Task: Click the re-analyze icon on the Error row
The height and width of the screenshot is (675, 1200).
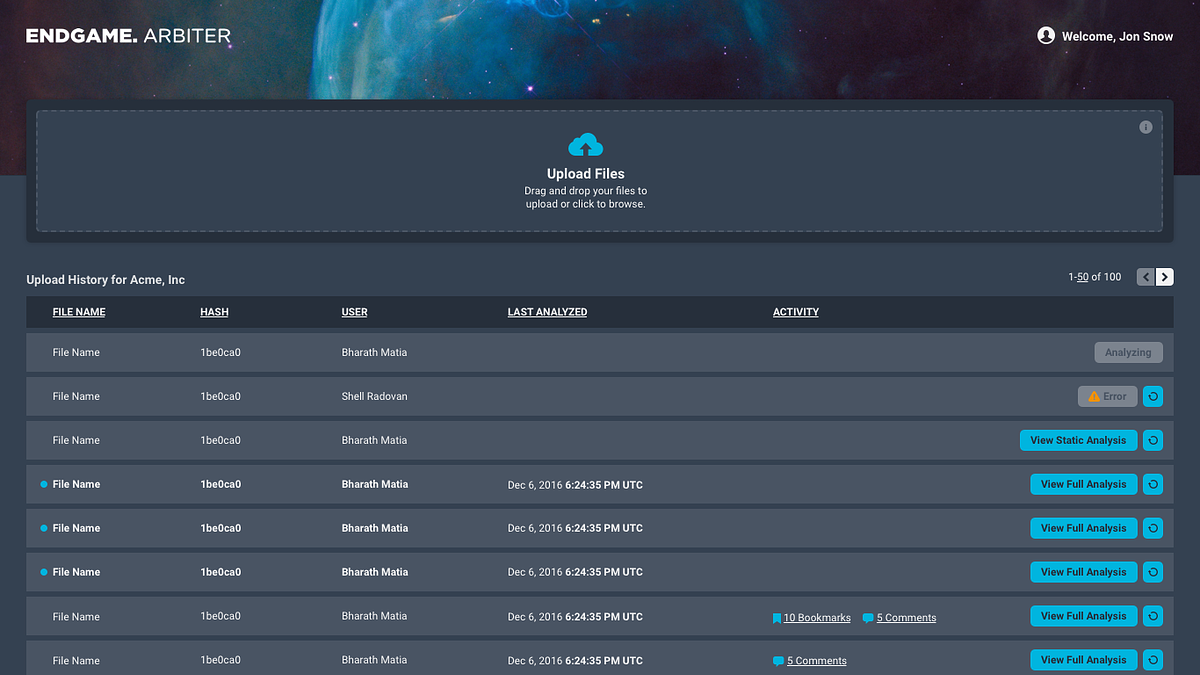Action: pyautogui.click(x=1152, y=397)
